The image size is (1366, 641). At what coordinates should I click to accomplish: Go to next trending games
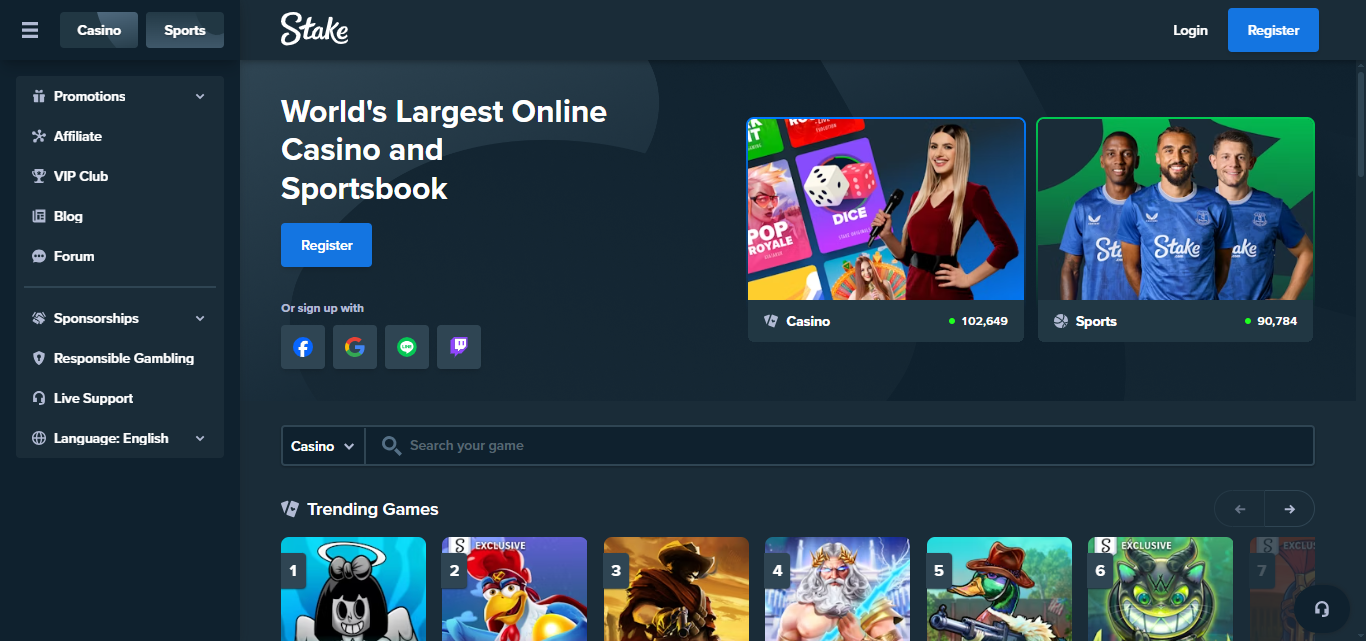point(1290,509)
